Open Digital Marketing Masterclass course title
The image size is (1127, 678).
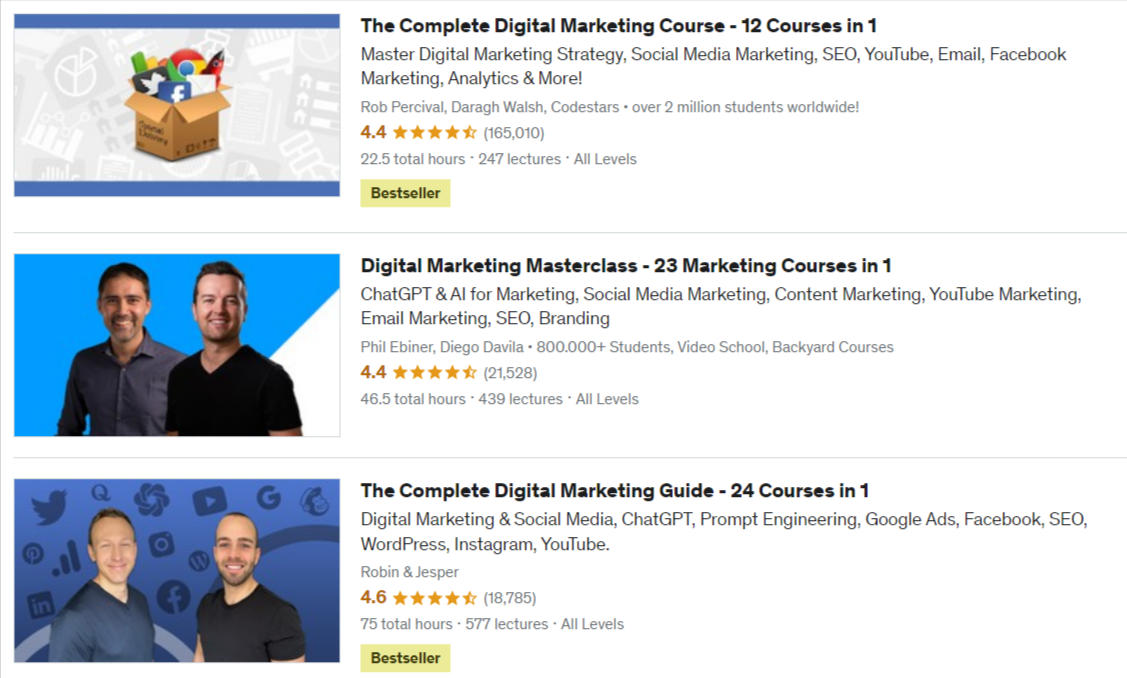tap(625, 266)
